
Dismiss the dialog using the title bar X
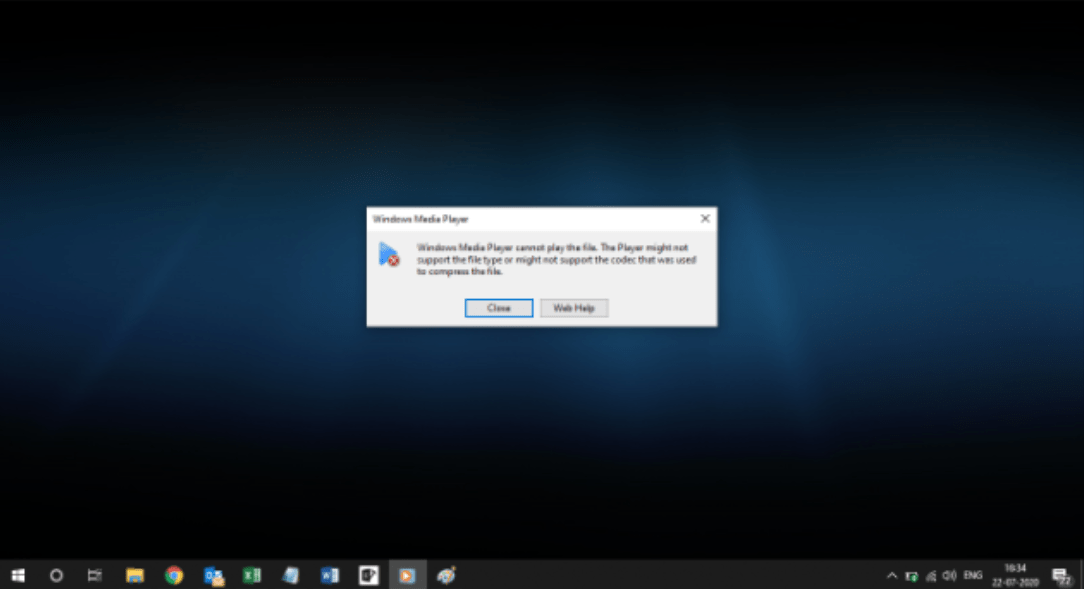point(705,218)
